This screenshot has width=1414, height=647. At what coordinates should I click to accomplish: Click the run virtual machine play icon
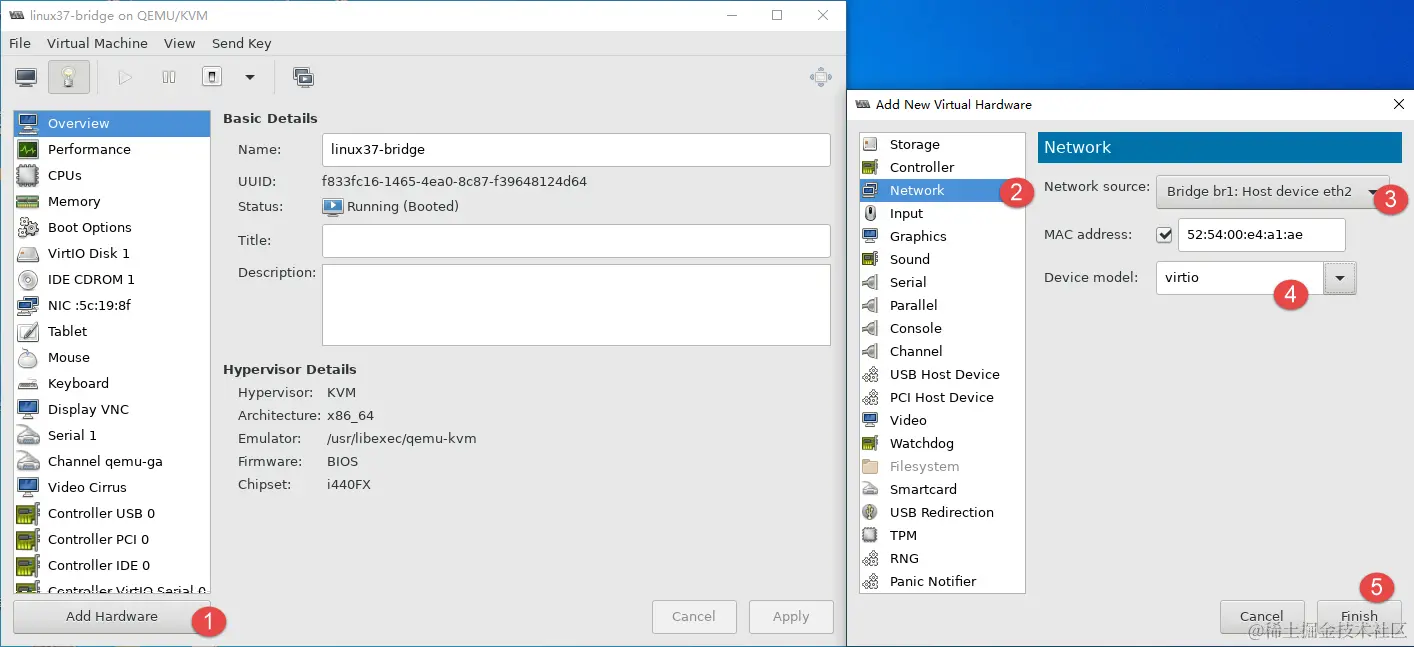coord(125,77)
